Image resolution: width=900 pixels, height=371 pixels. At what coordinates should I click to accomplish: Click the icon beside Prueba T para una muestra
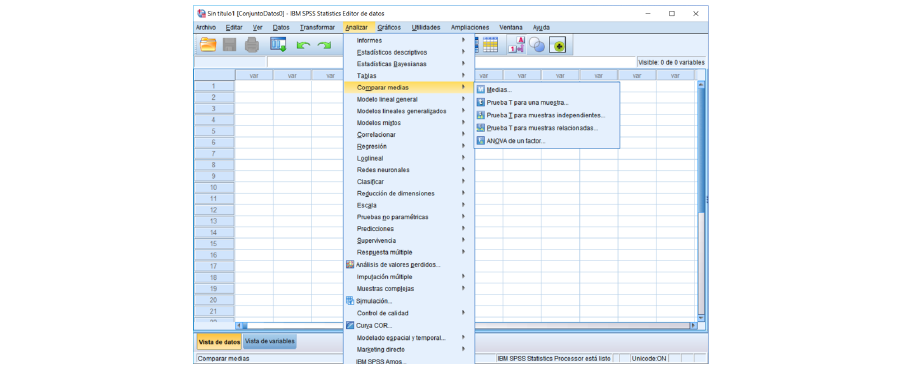(x=481, y=102)
